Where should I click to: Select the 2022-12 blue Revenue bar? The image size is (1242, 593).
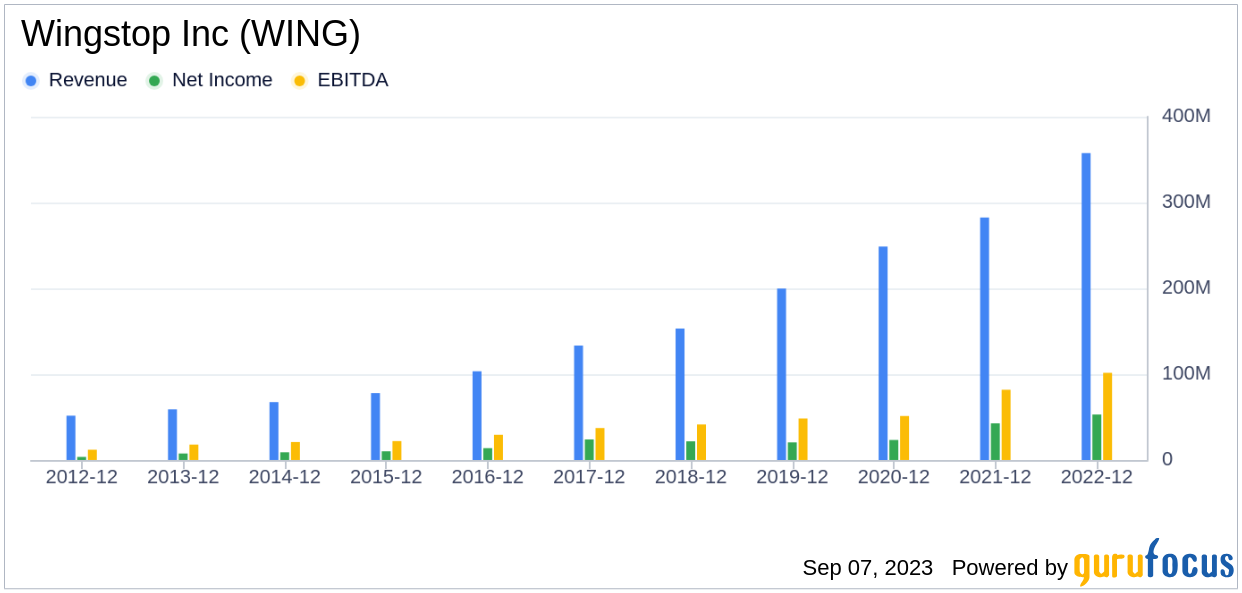[x=1086, y=307]
